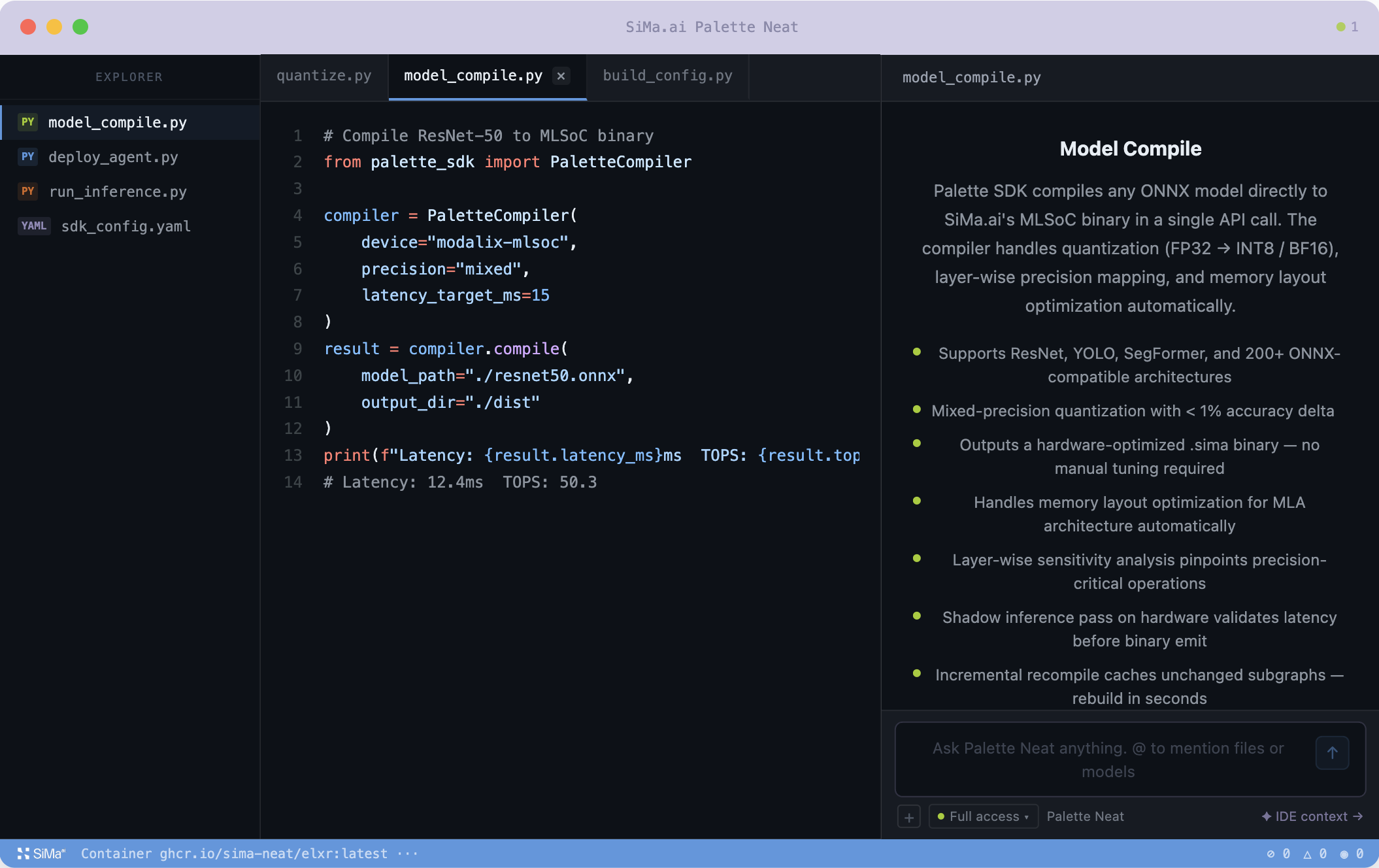
Task: Send the message with the arrow button
Action: [1332, 753]
